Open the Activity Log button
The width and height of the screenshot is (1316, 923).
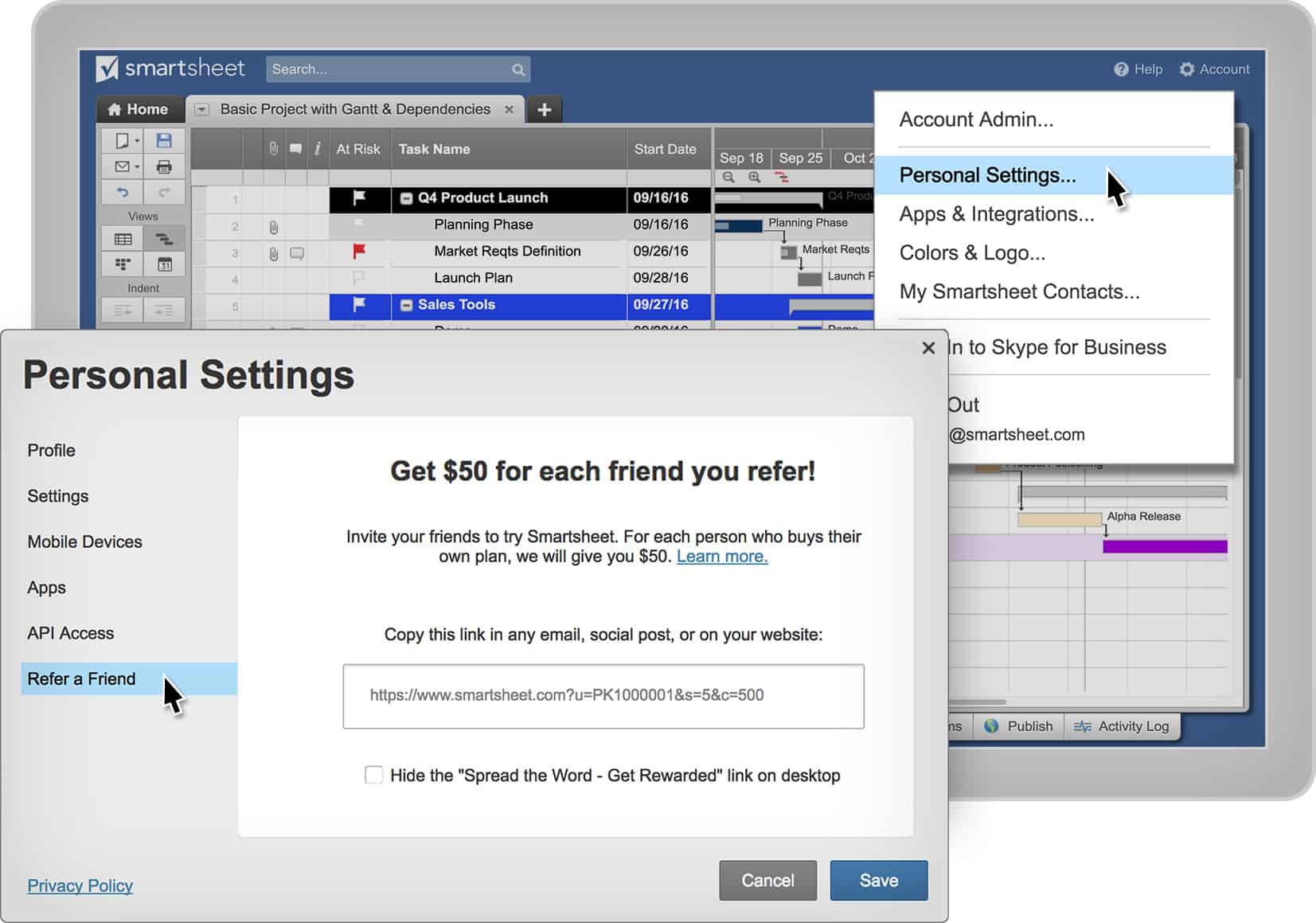click(x=1122, y=726)
